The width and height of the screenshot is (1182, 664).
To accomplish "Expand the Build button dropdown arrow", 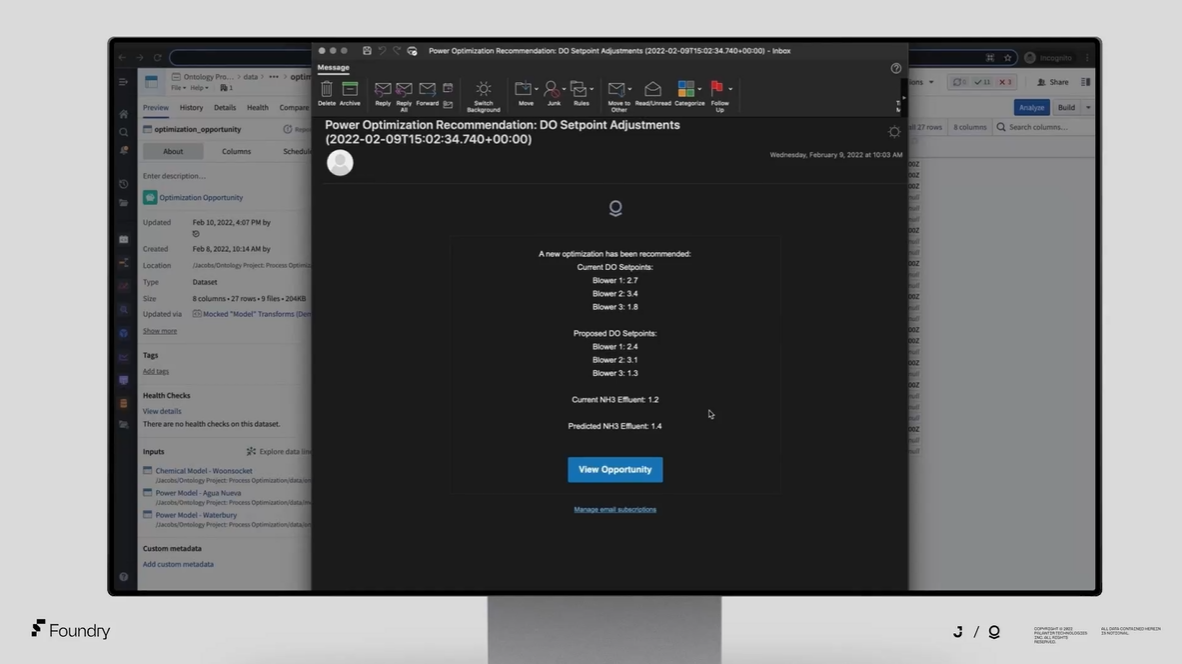I will [1088, 107].
